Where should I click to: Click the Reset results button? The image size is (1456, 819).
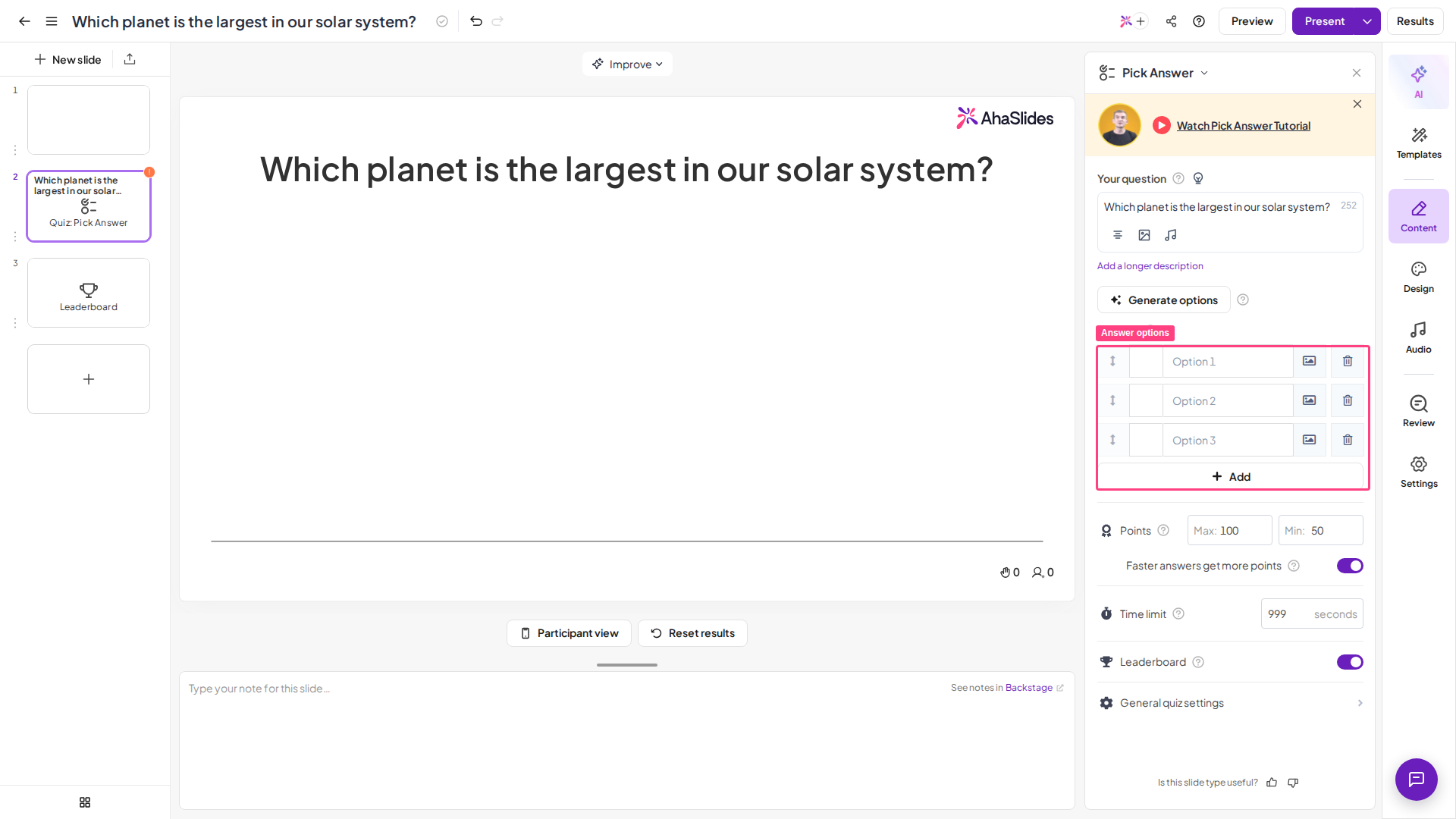(x=692, y=633)
